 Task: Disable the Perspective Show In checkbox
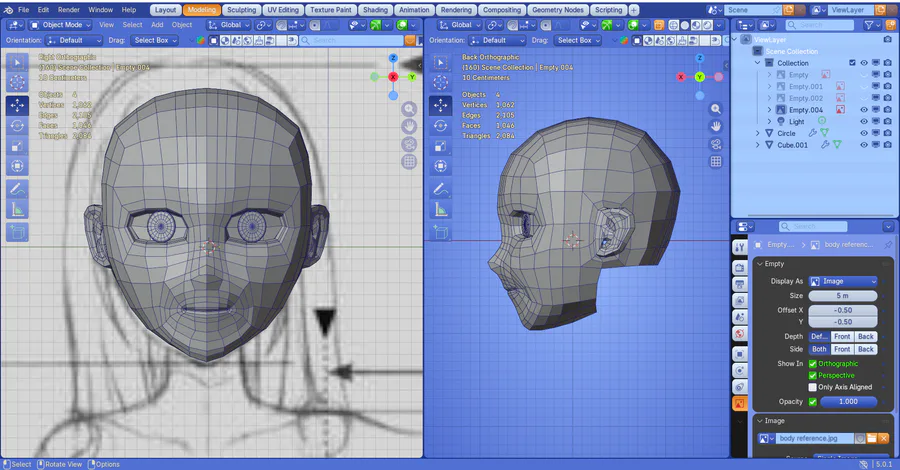pos(813,375)
